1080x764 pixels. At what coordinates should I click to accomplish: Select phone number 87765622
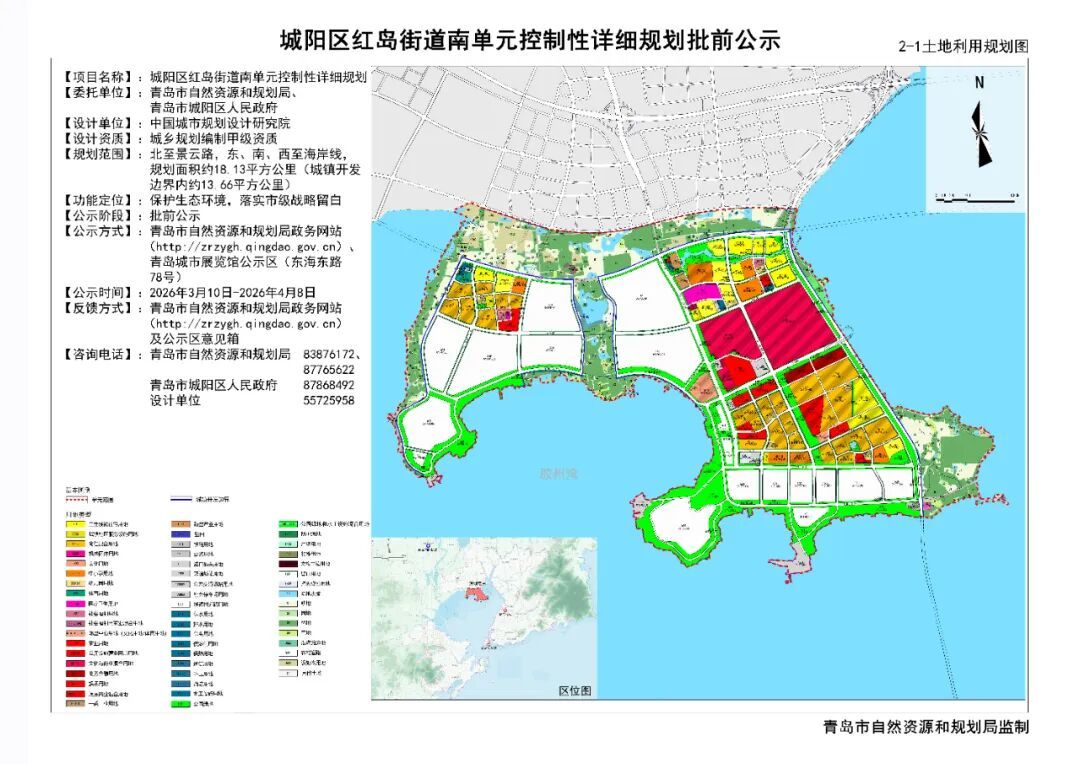click(x=329, y=370)
